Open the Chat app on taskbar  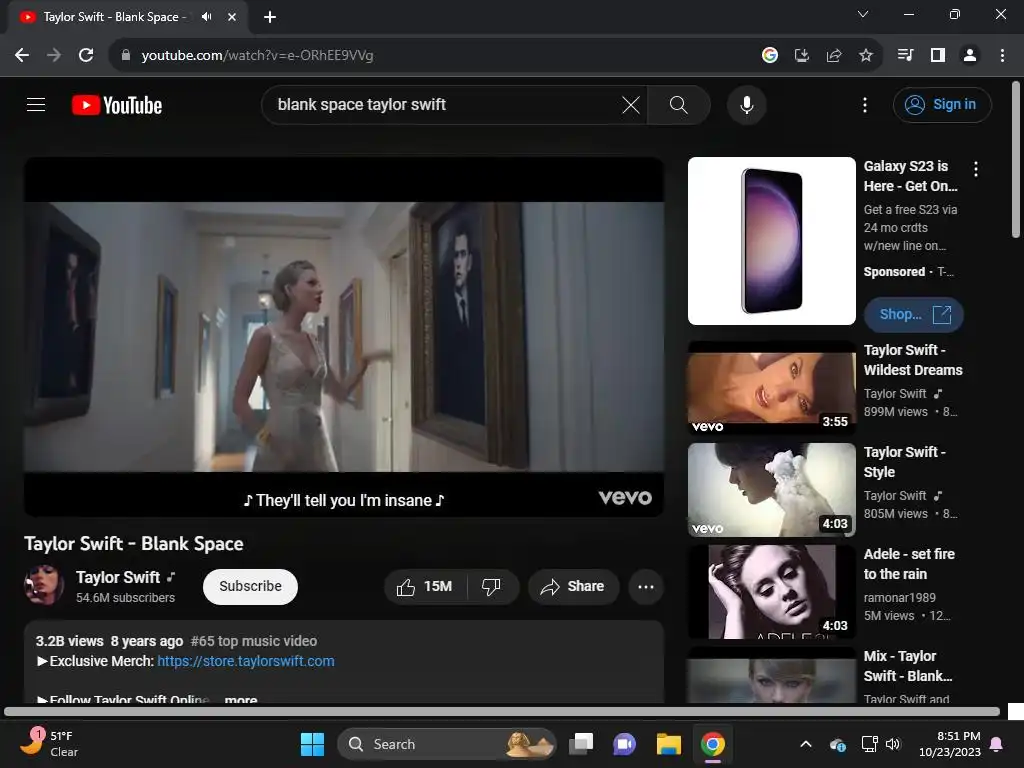tap(624, 744)
